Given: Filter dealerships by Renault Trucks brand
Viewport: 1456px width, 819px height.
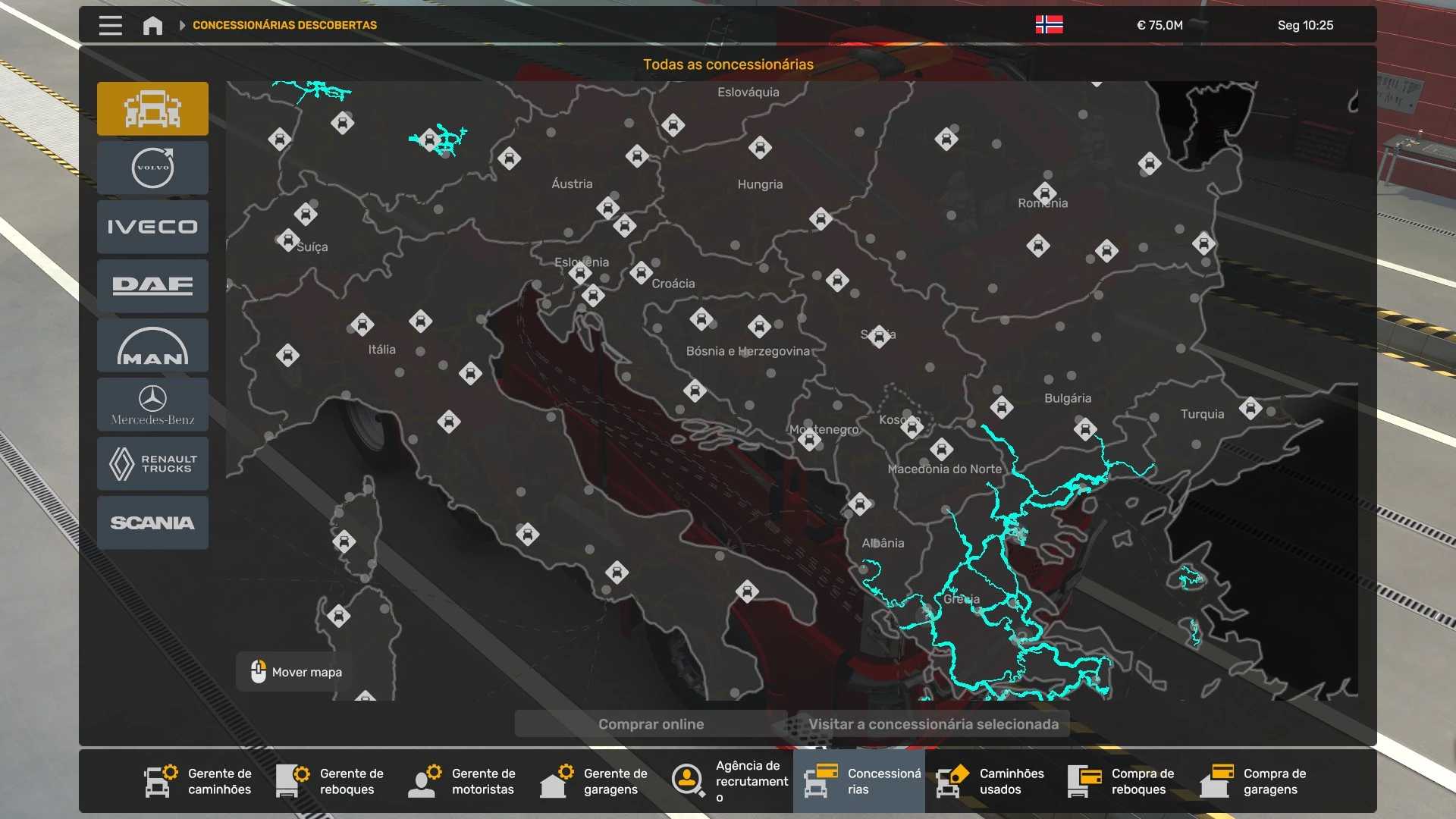Looking at the screenshot, I should point(152,463).
